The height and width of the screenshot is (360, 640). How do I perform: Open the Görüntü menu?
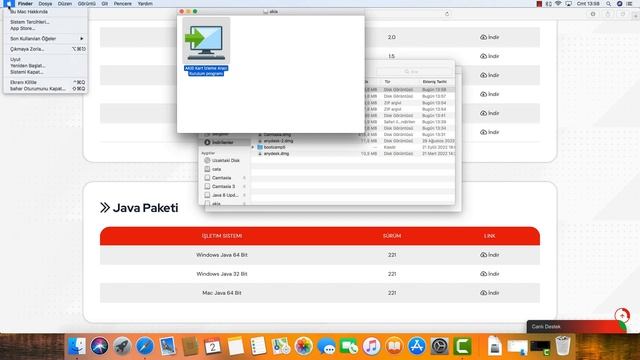(87, 4)
